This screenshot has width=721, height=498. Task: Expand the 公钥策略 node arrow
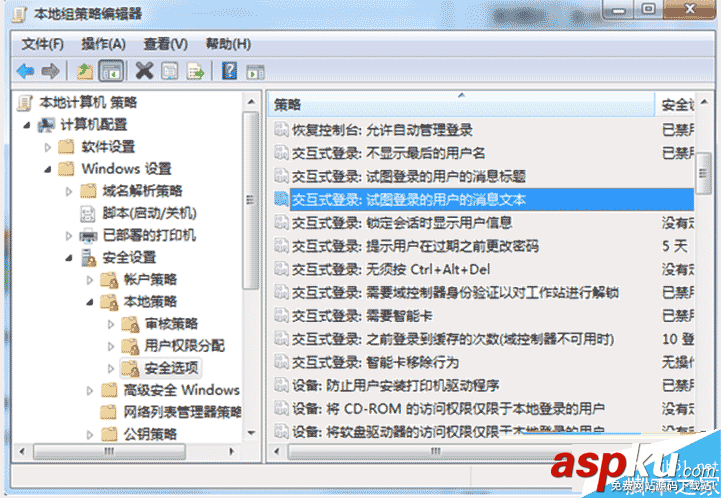90,435
